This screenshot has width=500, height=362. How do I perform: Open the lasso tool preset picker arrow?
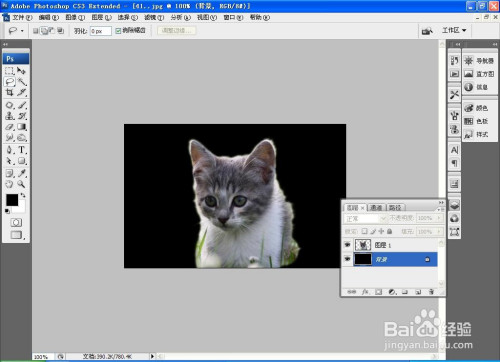tap(22, 31)
